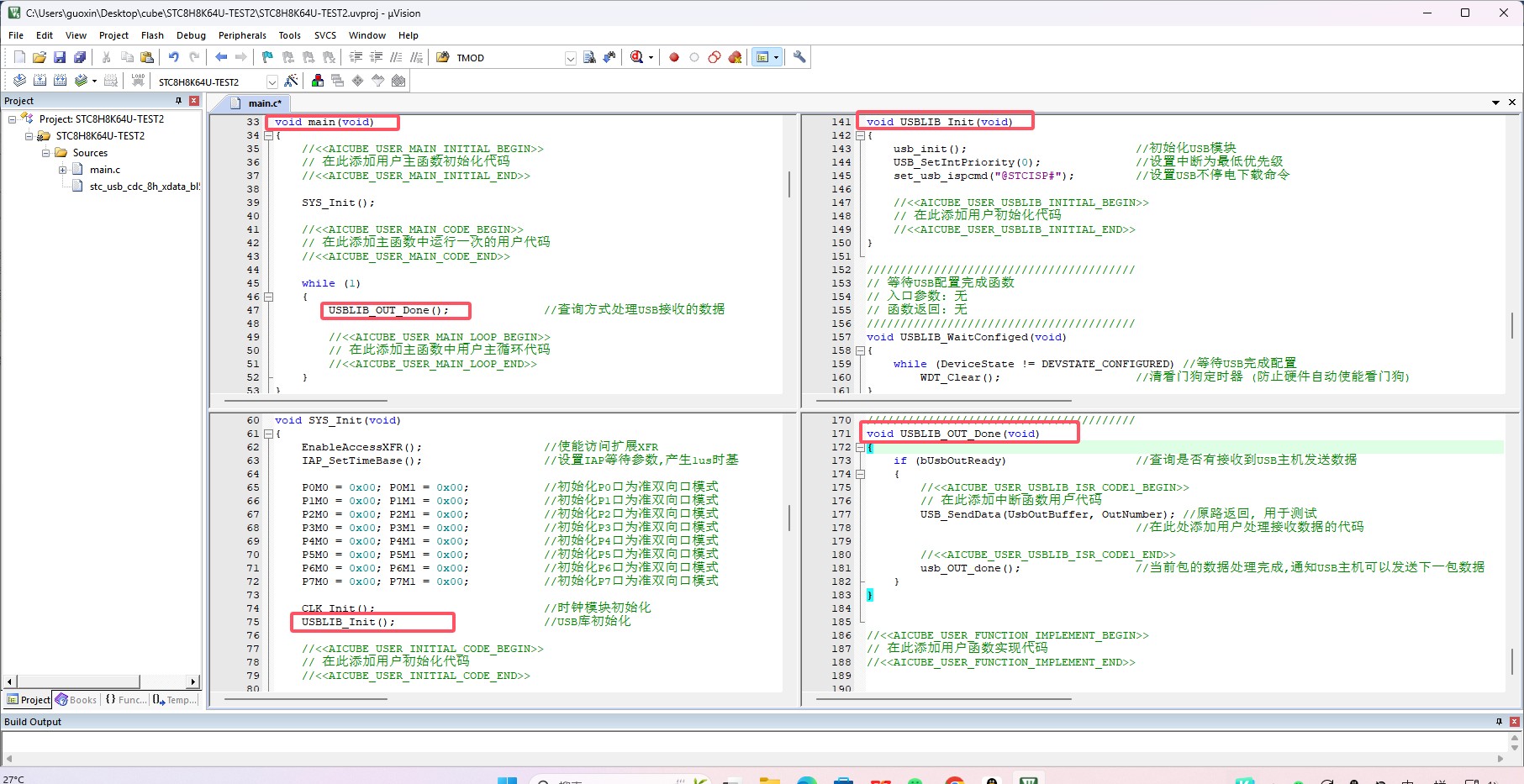Open the editor tab list dropdown arrow

tap(1495, 103)
